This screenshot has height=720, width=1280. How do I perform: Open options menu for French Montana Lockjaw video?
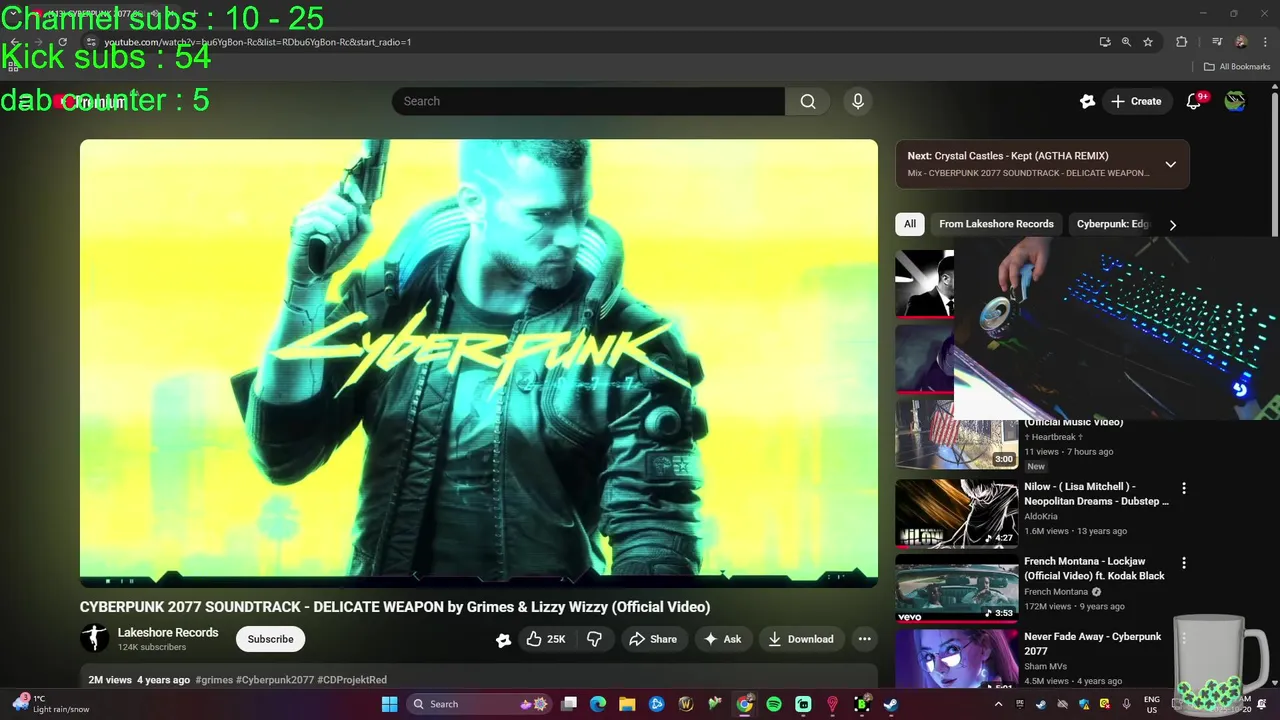[x=1184, y=563]
